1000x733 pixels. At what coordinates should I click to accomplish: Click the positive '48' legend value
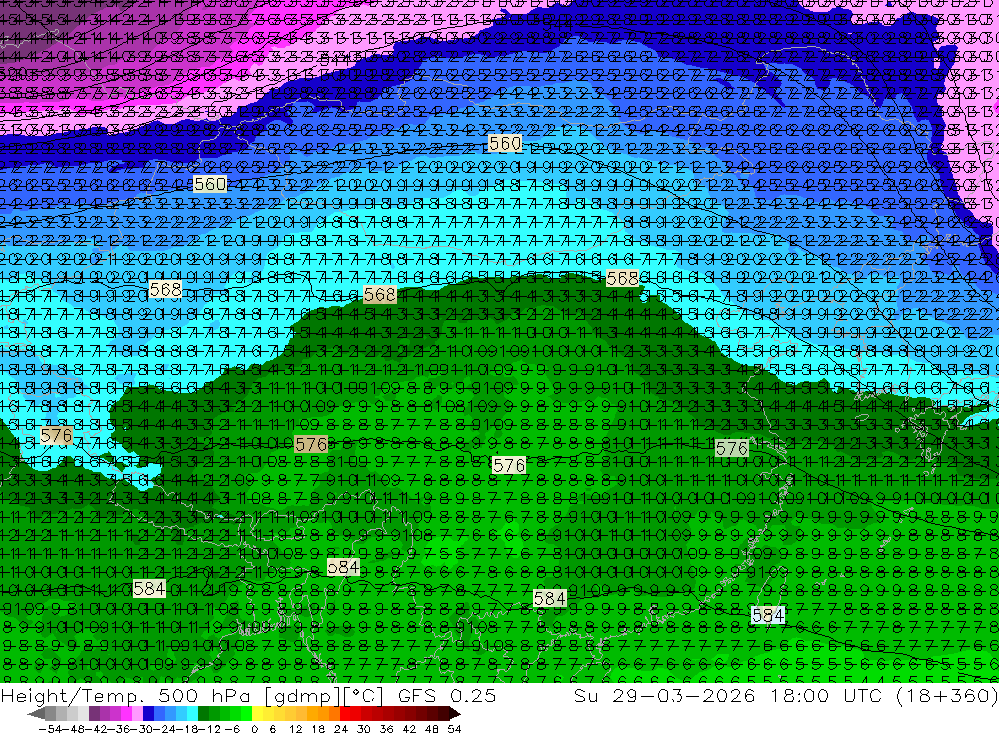click(432, 729)
